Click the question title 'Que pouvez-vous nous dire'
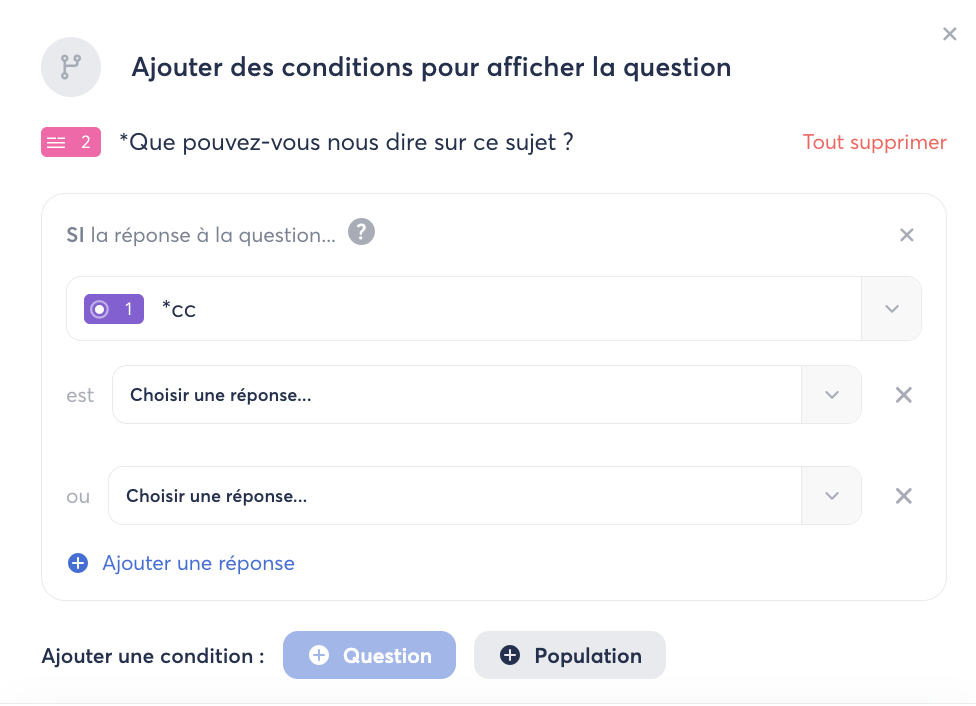The height and width of the screenshot is (706, 976). [x=346, y=142]
